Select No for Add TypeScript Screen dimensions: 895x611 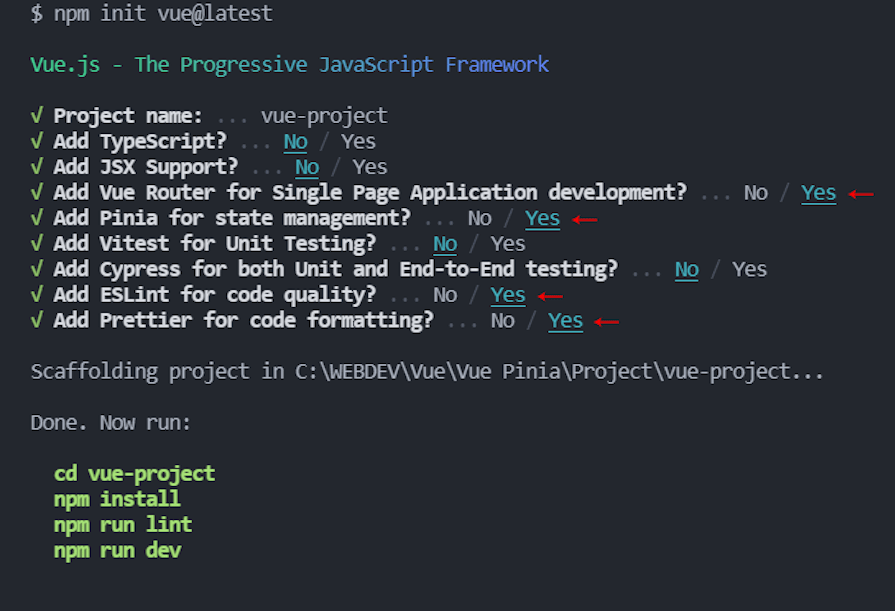click(x=296, y=142)
